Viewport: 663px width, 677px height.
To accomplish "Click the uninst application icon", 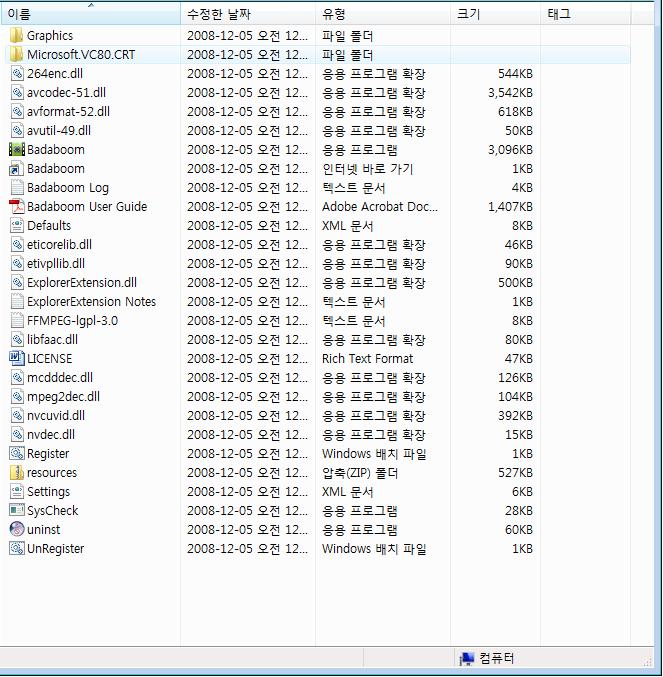I will [17, 529].
